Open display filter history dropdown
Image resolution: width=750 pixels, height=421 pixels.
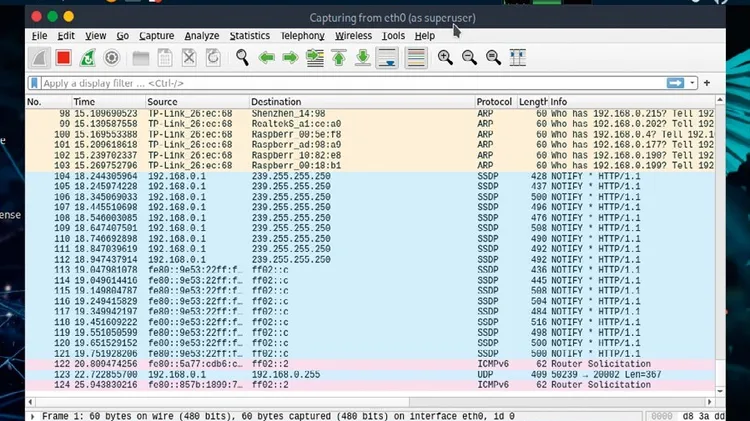coord(692,83)
